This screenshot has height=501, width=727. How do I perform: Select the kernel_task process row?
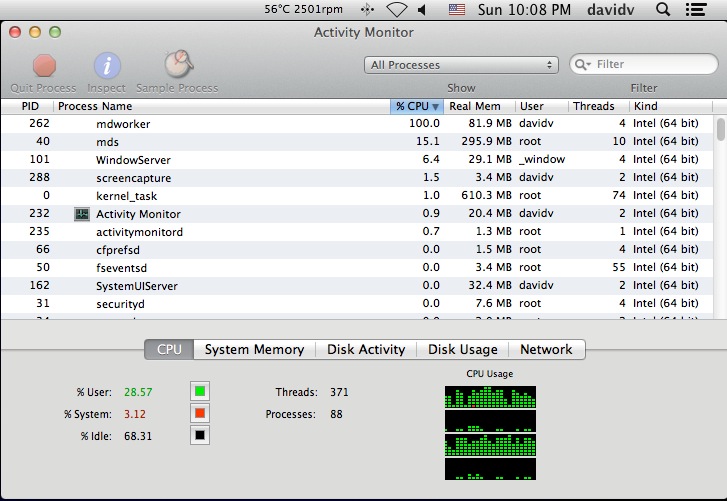[357, 196]
